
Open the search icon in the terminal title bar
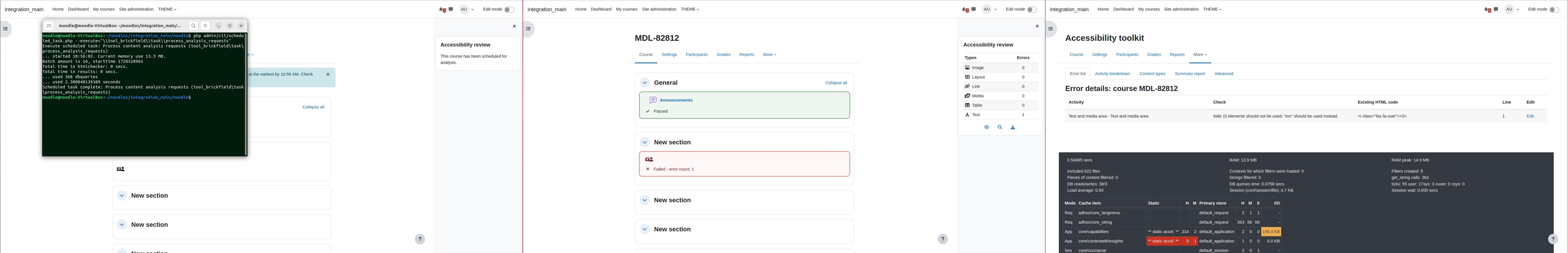[193, 25]
